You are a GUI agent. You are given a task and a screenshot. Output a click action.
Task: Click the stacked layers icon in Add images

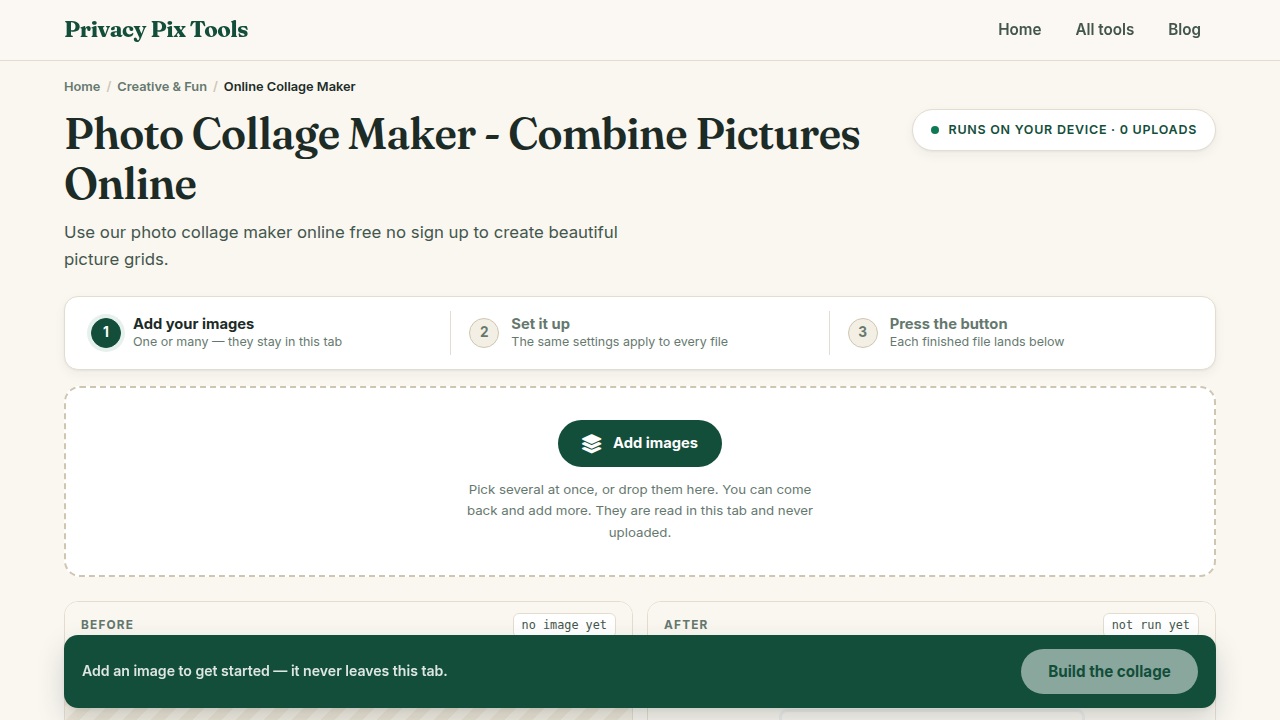pyautogui.click(x=592, y=443)
